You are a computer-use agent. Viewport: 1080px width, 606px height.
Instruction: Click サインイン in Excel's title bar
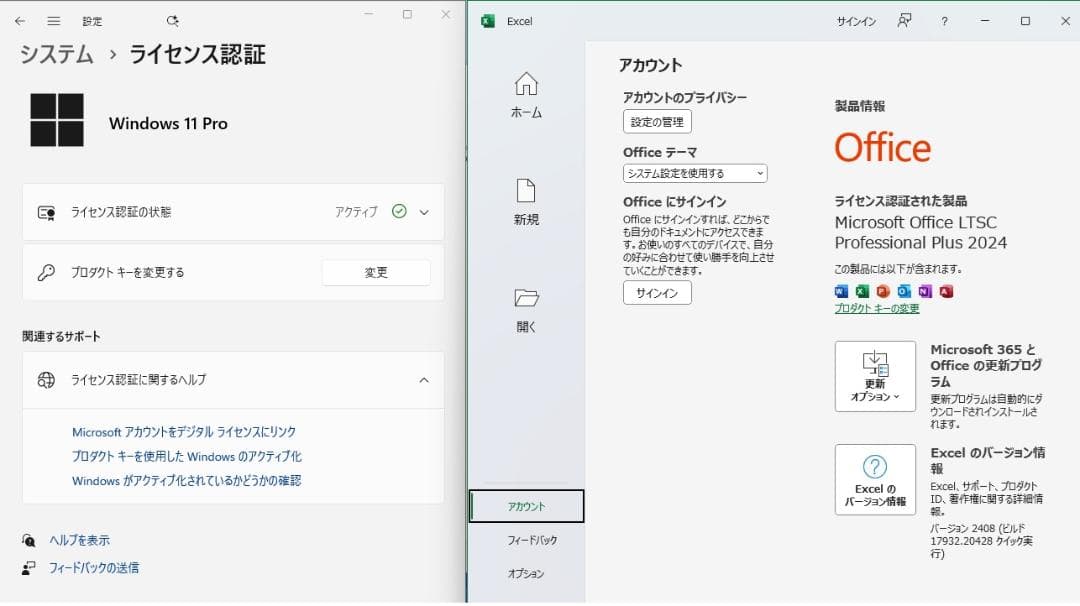[x=856, y=20]
